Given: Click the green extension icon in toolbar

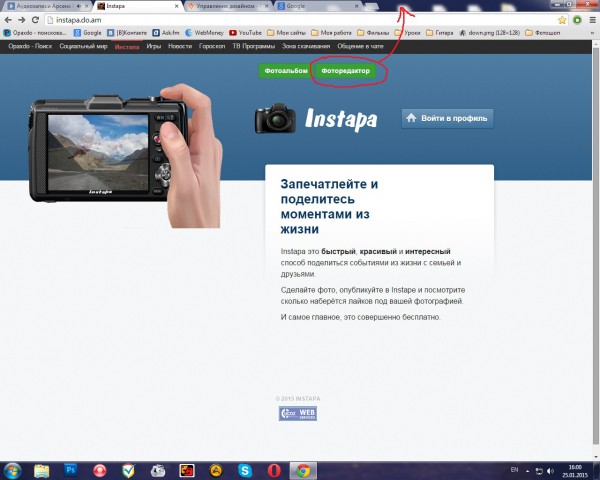Looking at the screenshot, I should [577, 20].
